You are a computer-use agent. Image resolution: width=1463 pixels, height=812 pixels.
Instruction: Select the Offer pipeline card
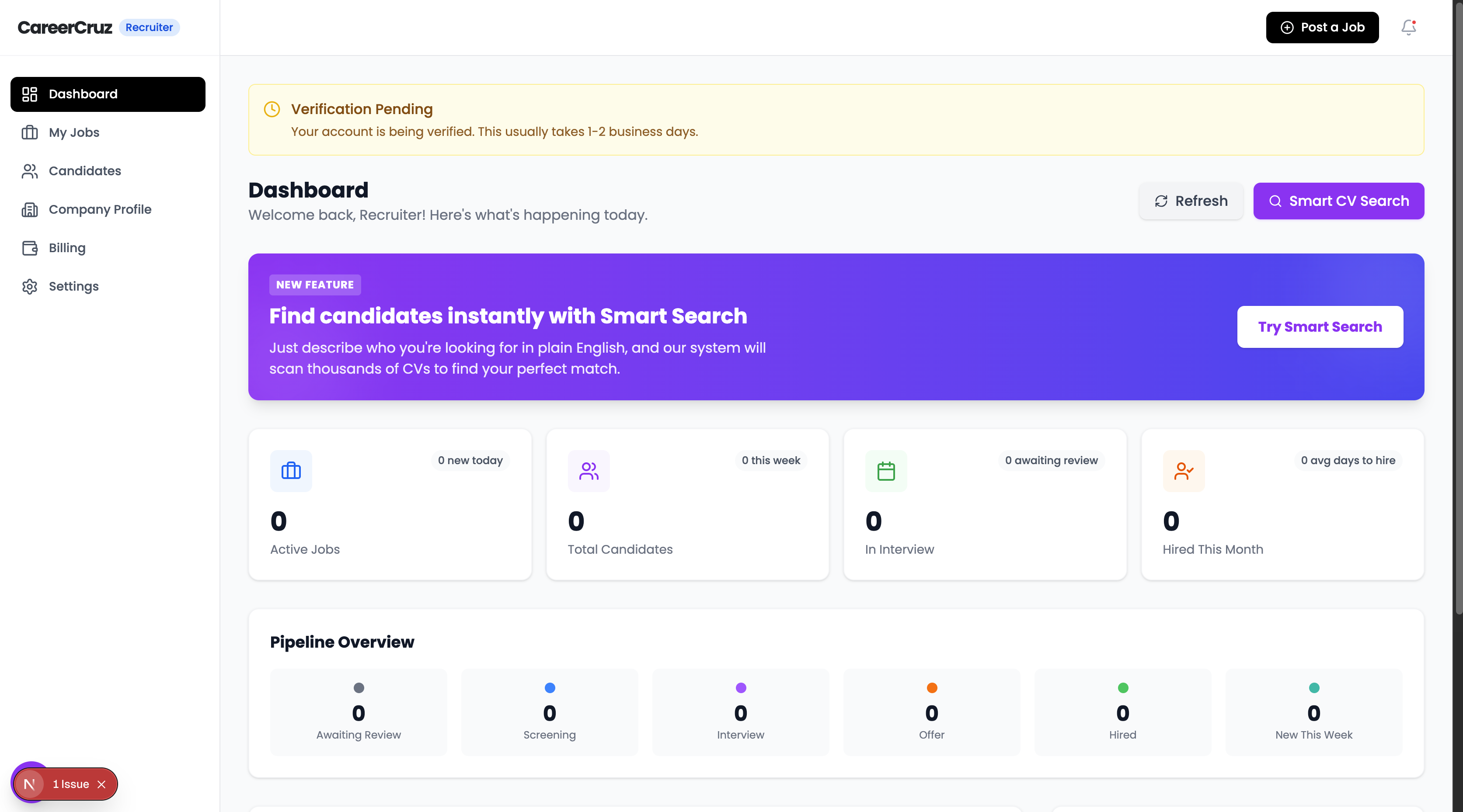932,712
